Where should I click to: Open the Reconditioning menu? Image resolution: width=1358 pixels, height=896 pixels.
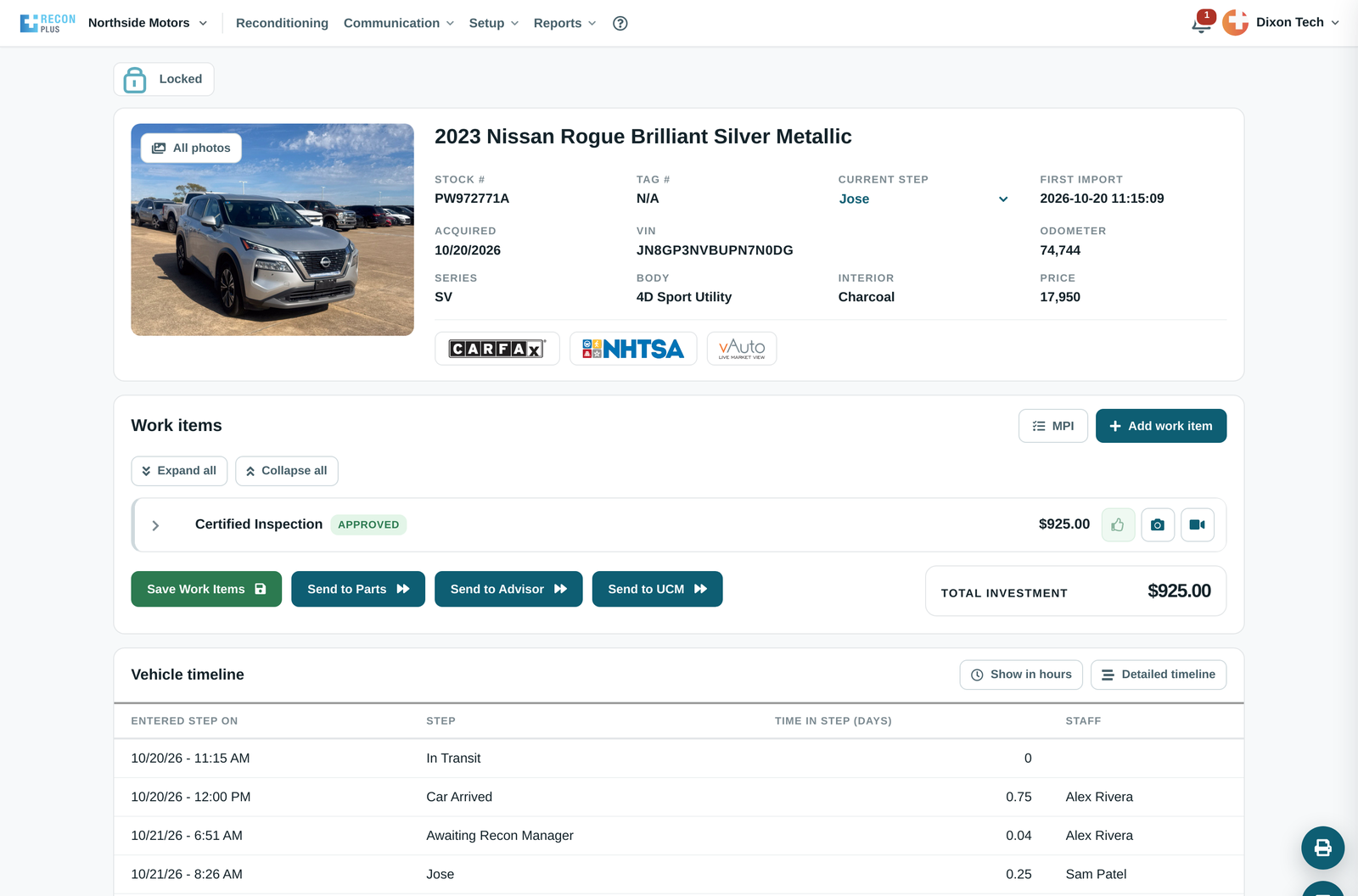(x=282, y=23)
